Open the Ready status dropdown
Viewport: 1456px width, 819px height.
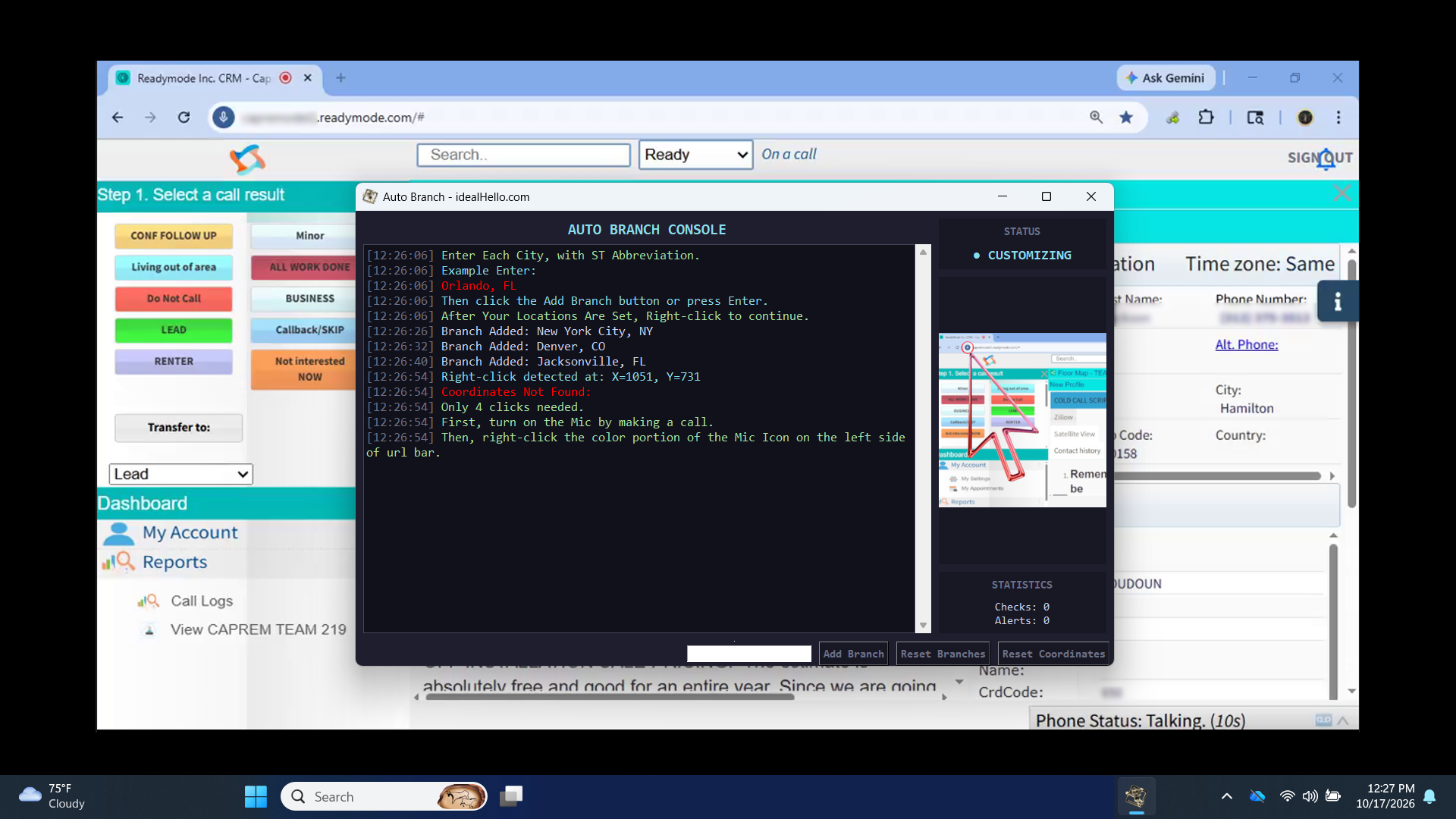pyautogui.click(x=695, y=155)
